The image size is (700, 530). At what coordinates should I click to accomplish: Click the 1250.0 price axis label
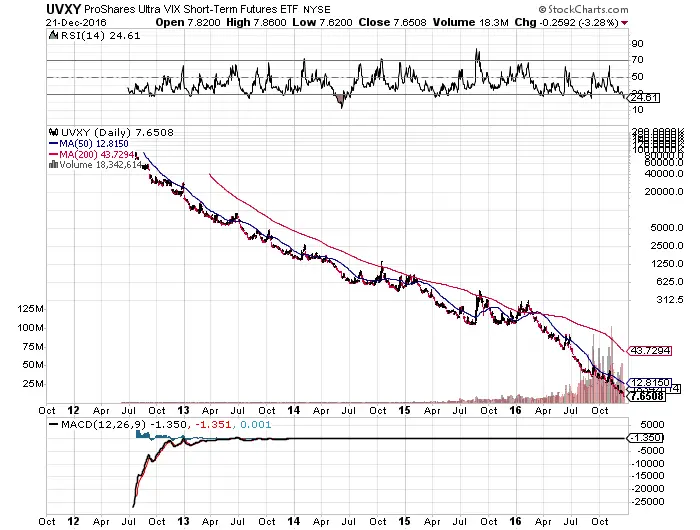click(x=667, y=263)
